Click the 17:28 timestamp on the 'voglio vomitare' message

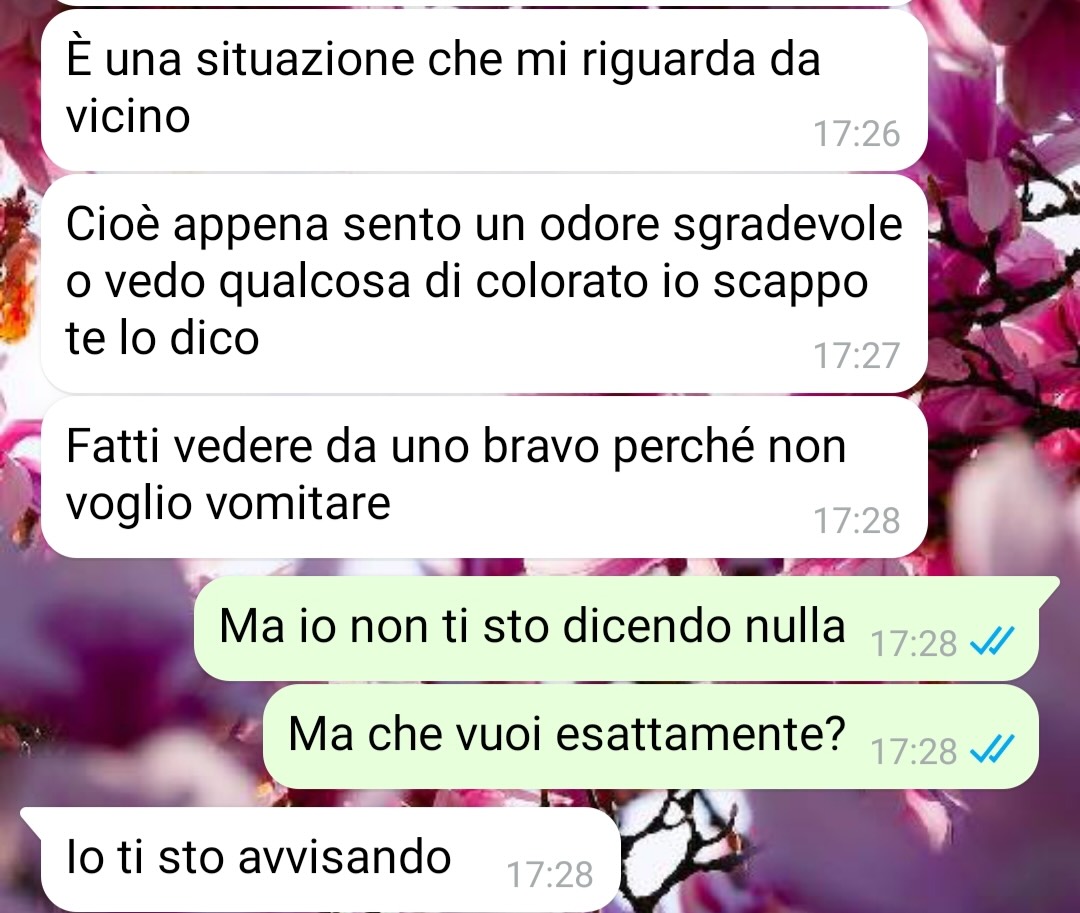pos(857,521)
